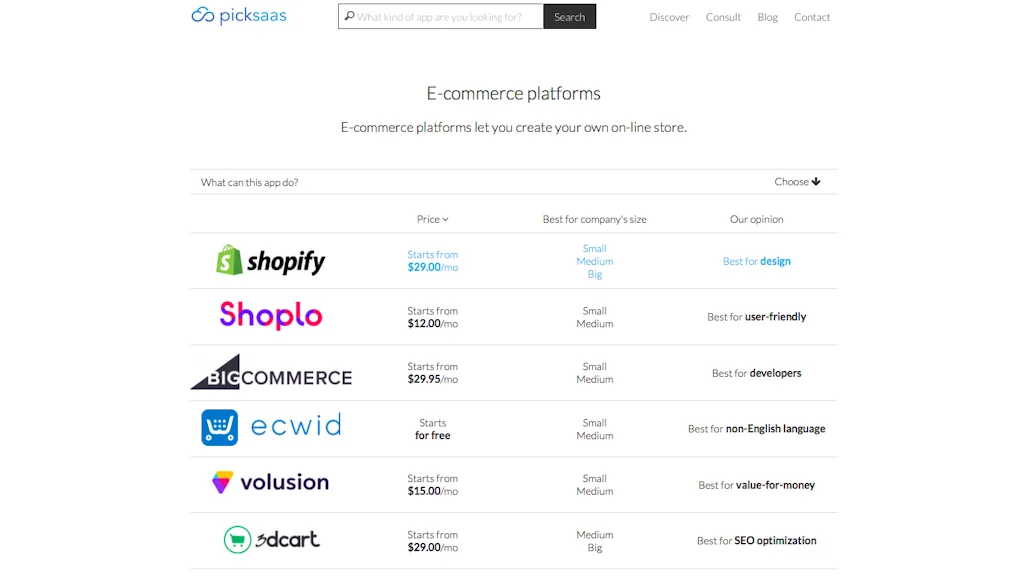The height and width of the screenshot is (579, 1024).
Task: Navigate to the Contact page
Action: [x=812, y=17]
